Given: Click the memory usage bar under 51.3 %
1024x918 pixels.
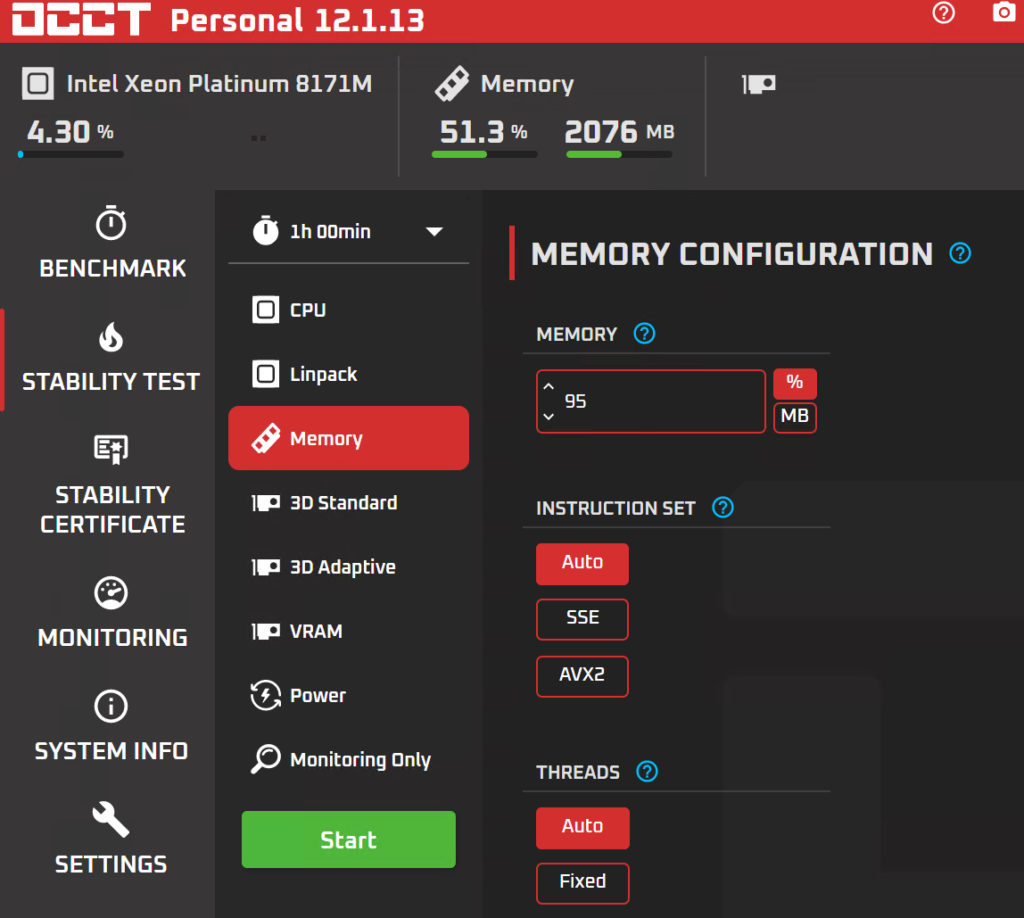Looking at the screenshot, I should pos(485,155).
